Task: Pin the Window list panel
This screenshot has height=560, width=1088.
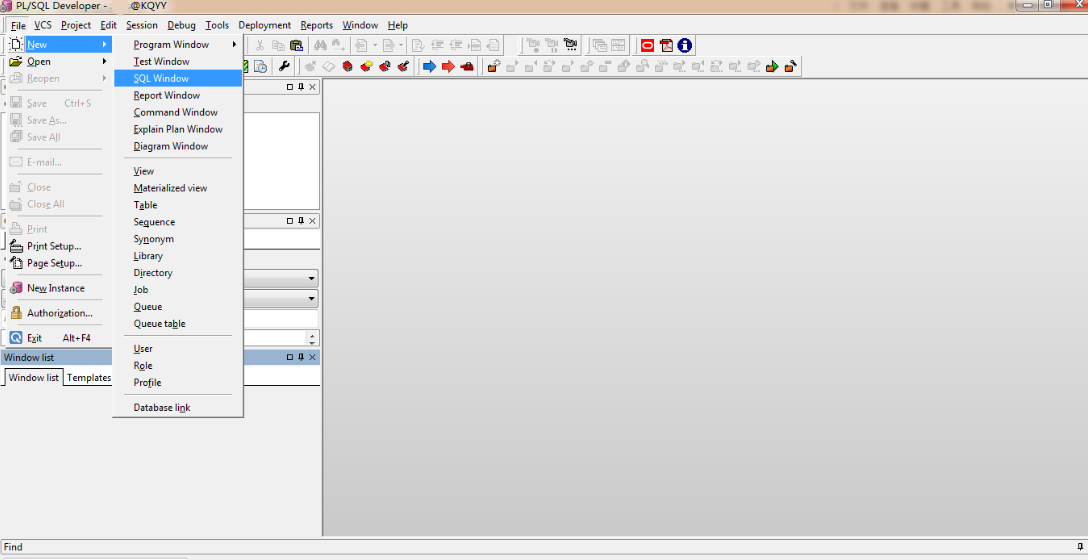Action: coord(301,357)
